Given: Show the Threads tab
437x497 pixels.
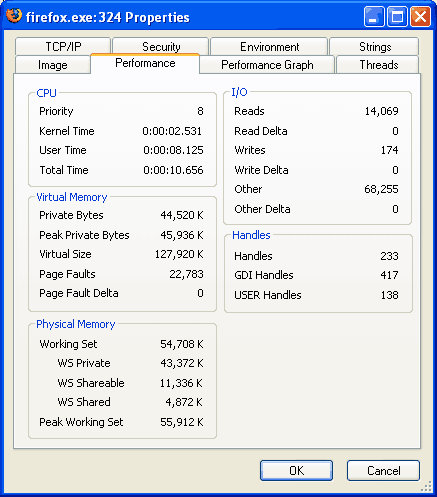Looking at the screenshot, I should (x=379, y=65).
